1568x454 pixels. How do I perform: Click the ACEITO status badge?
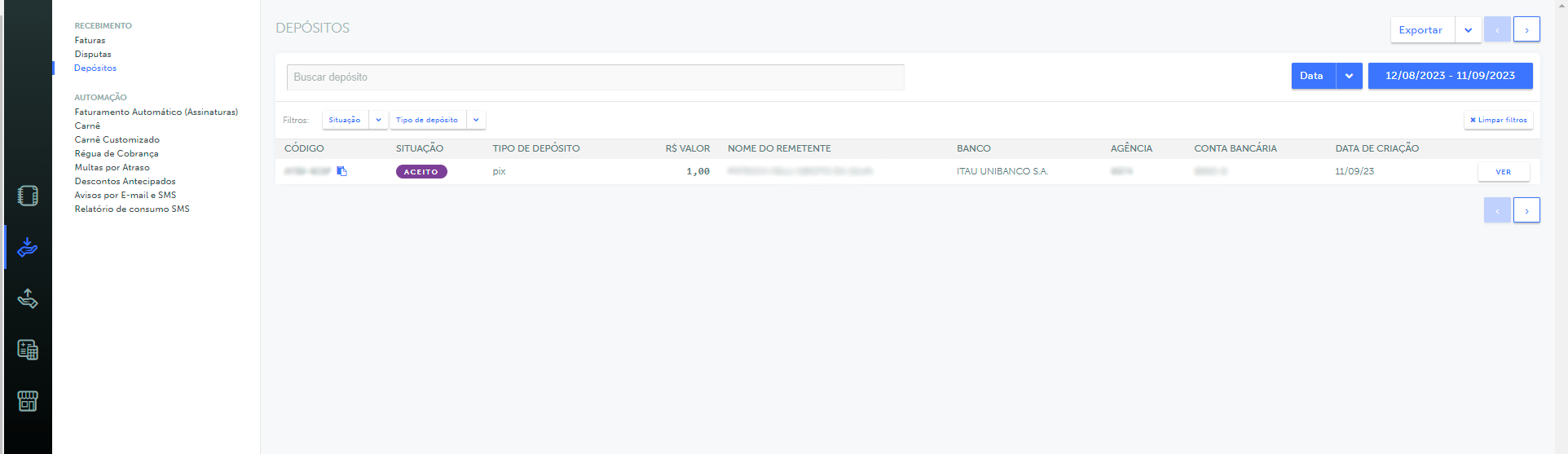421,172
